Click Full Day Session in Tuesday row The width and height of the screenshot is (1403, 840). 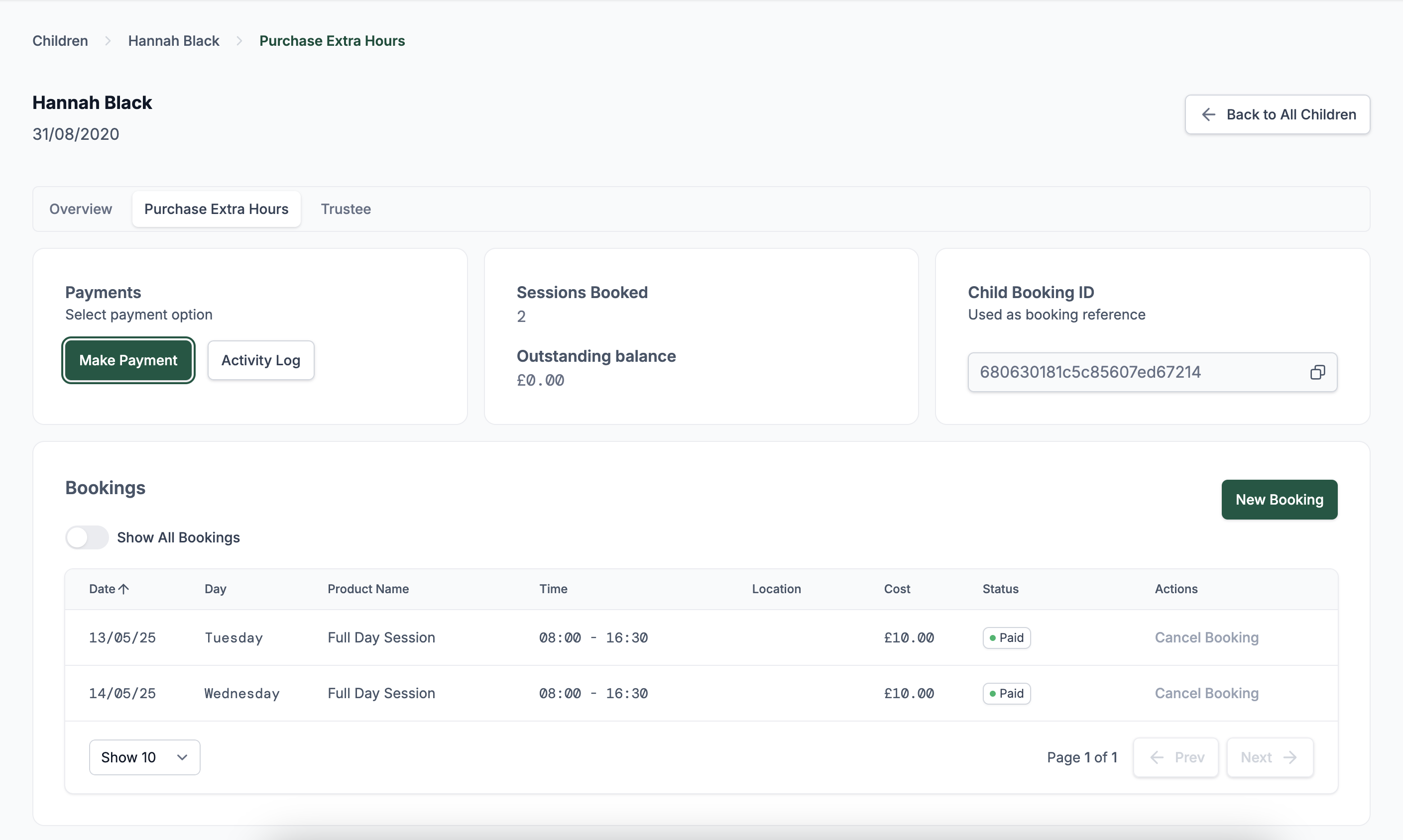[381, 637]
